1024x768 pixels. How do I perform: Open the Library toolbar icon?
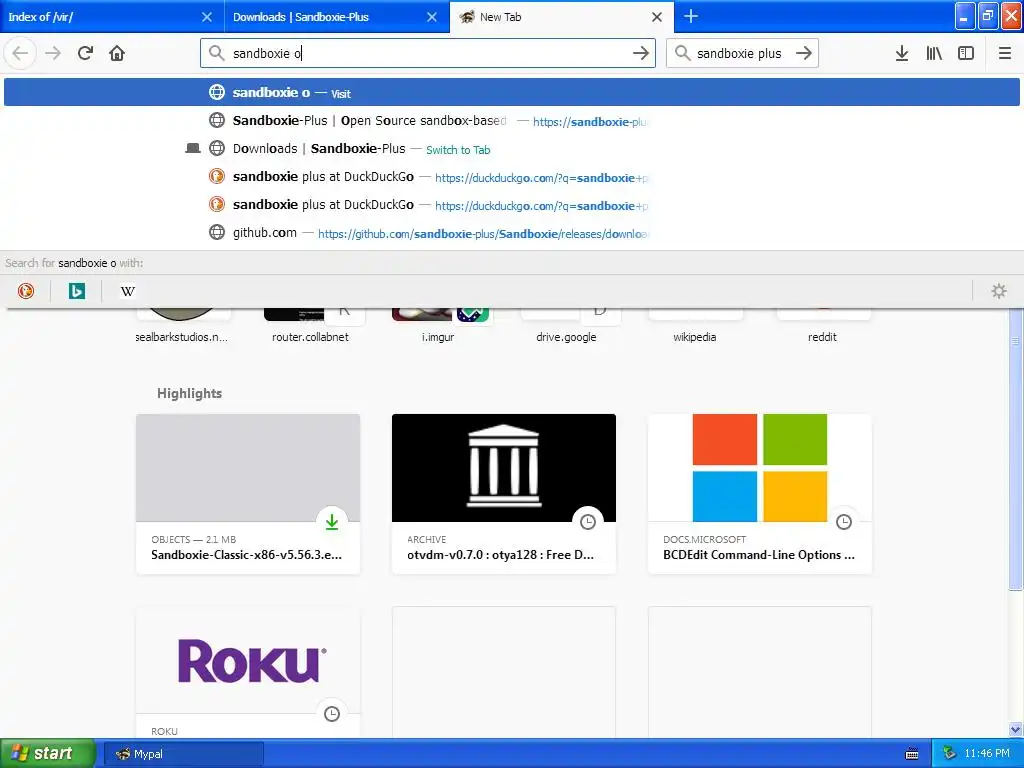pyautogui.click(x=934, y=53)
